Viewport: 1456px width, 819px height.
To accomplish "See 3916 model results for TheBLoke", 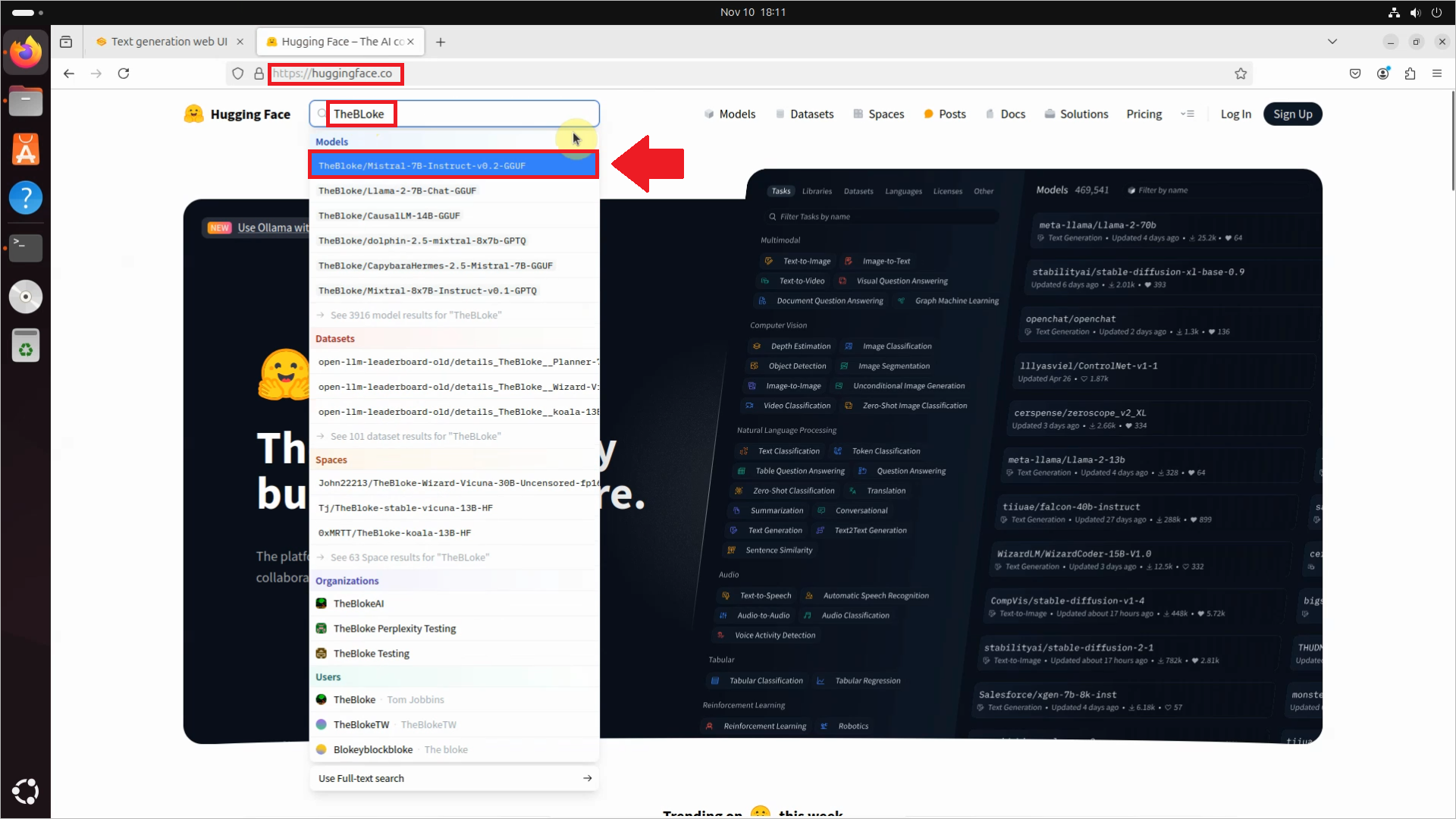I will pos(453,315).
